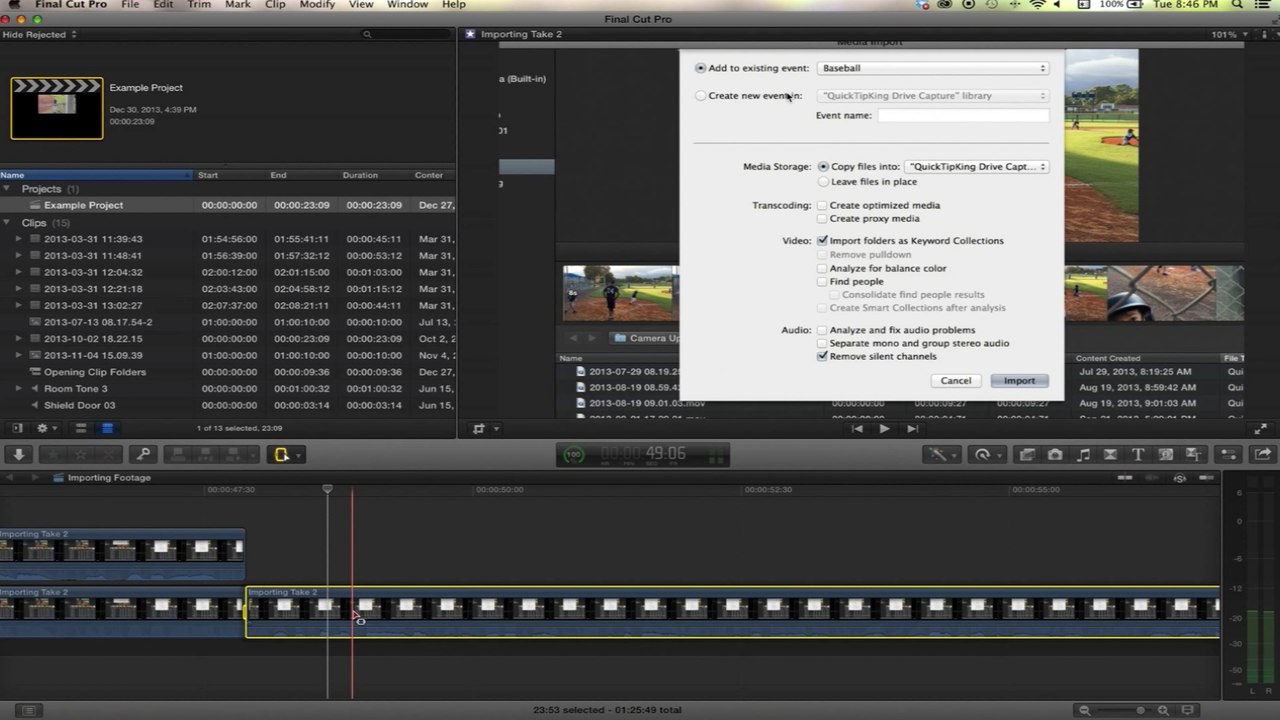Viewport: 1280px width, 720px height.
Task: Enable Create optimized media checkbox
Action: (822, 205)
